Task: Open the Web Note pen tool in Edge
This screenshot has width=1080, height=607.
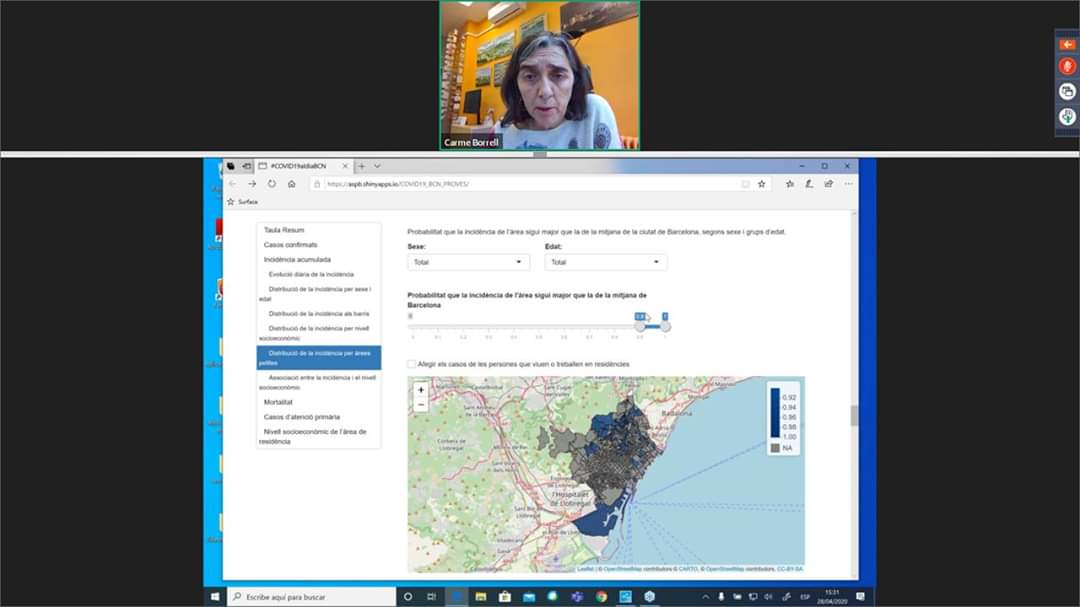Action: tap(810, 184)
